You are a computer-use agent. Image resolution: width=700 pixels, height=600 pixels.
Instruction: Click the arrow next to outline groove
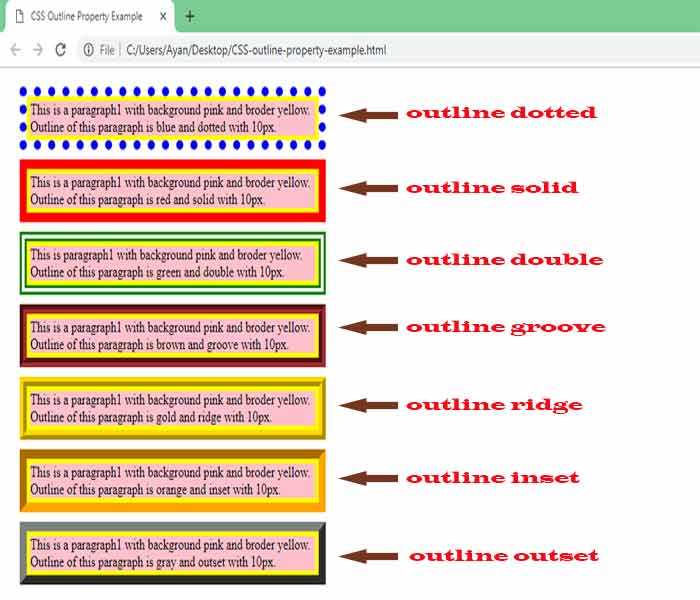[x=367, y=328]
